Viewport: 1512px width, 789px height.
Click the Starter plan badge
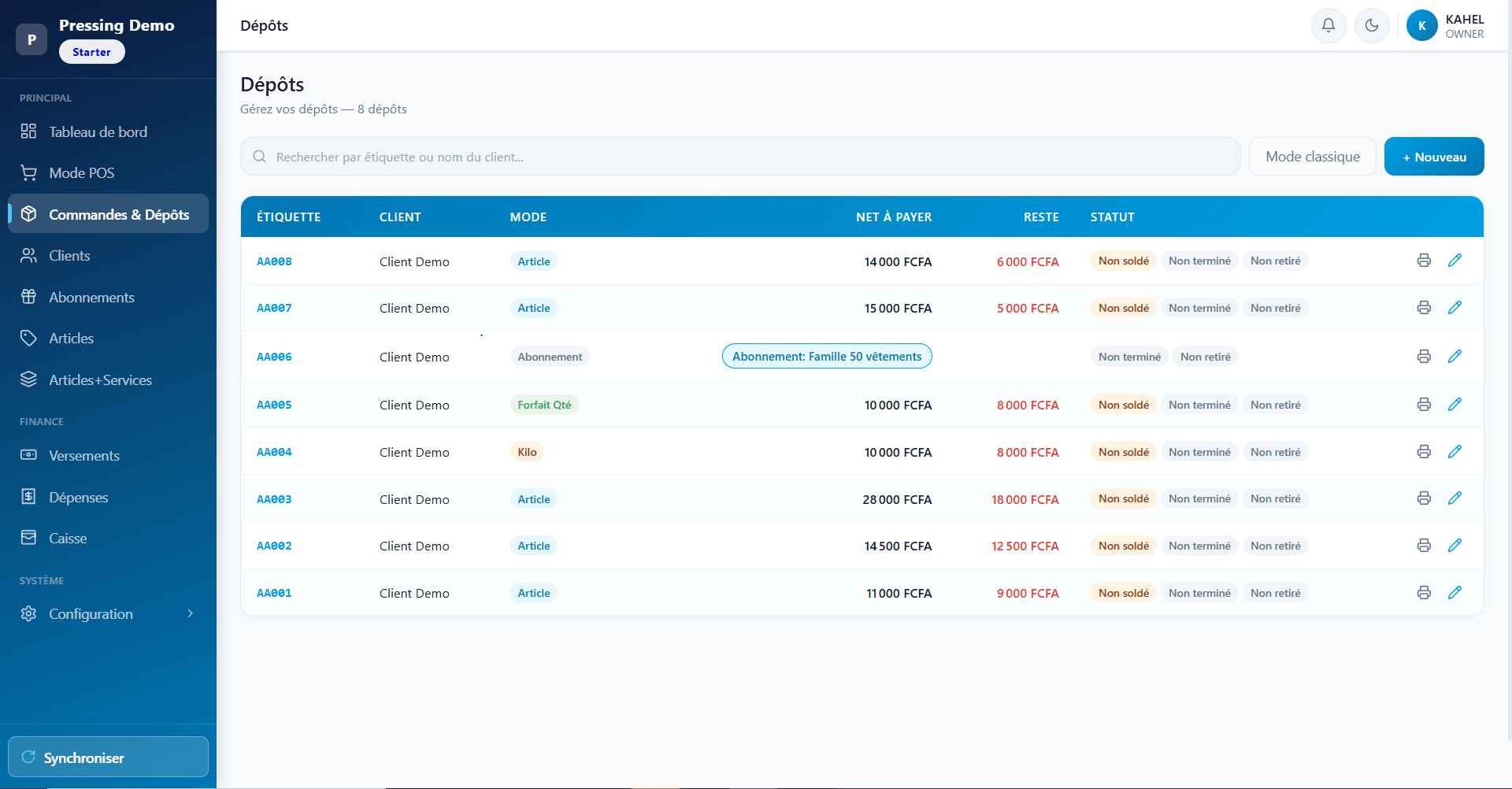point(91,52)
